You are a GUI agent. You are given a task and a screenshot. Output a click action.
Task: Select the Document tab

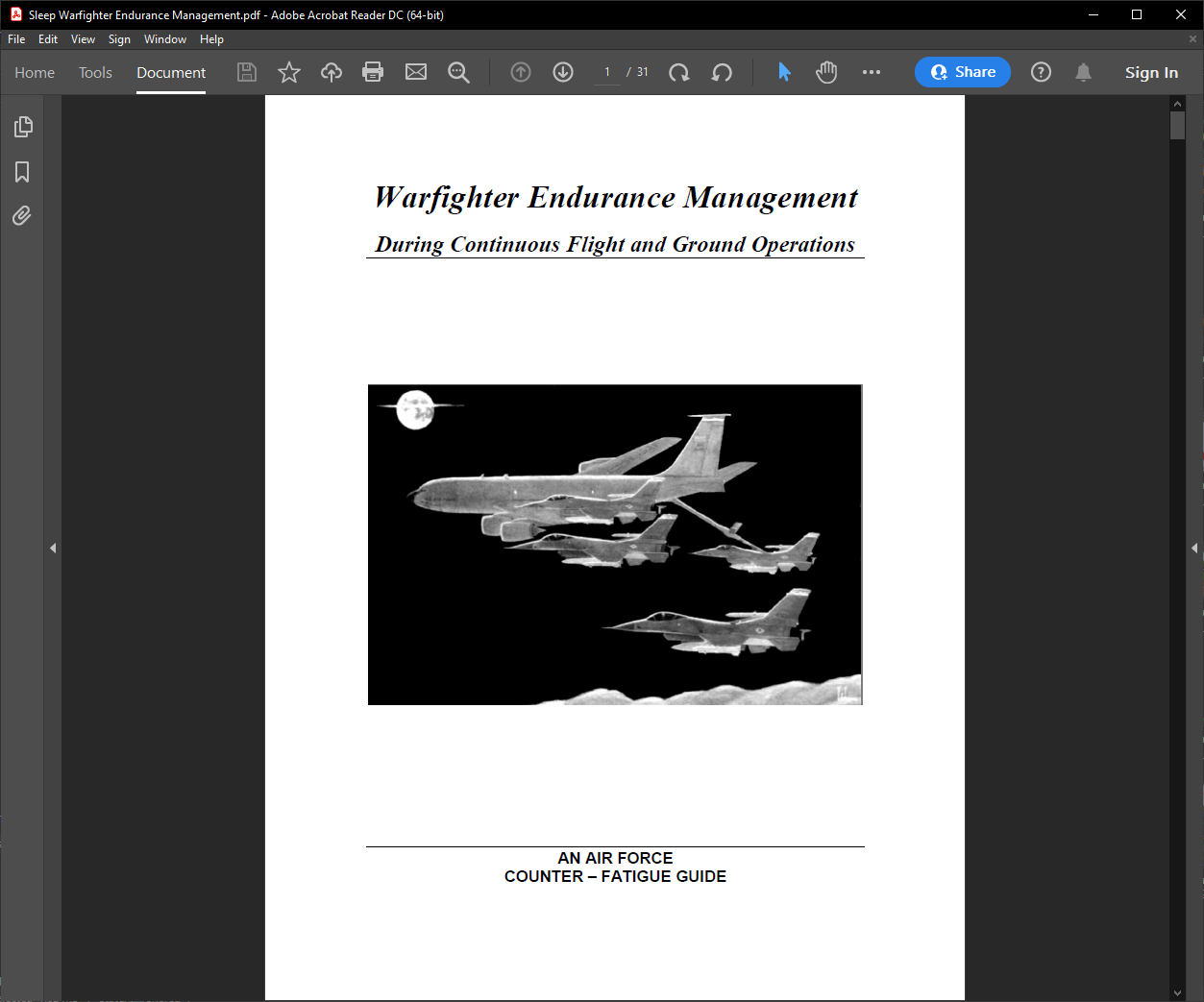(171, 72)
